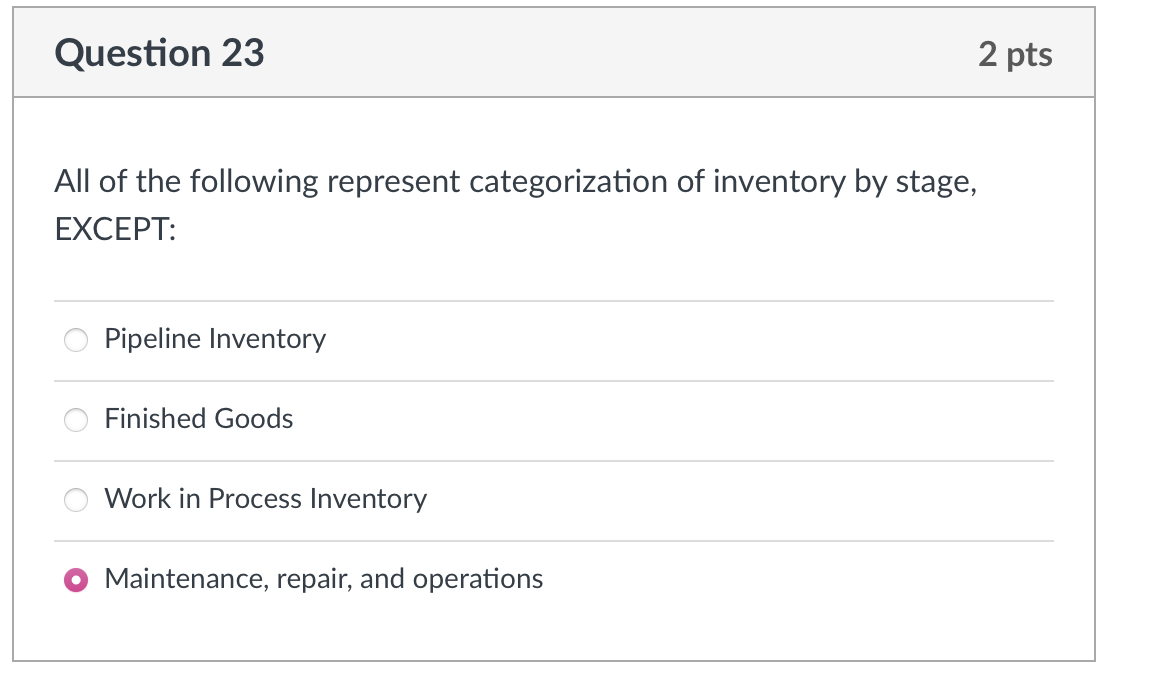Choose the Work in Process Inventory option
Screen dimensions: 1150x690
click(75, 499)
